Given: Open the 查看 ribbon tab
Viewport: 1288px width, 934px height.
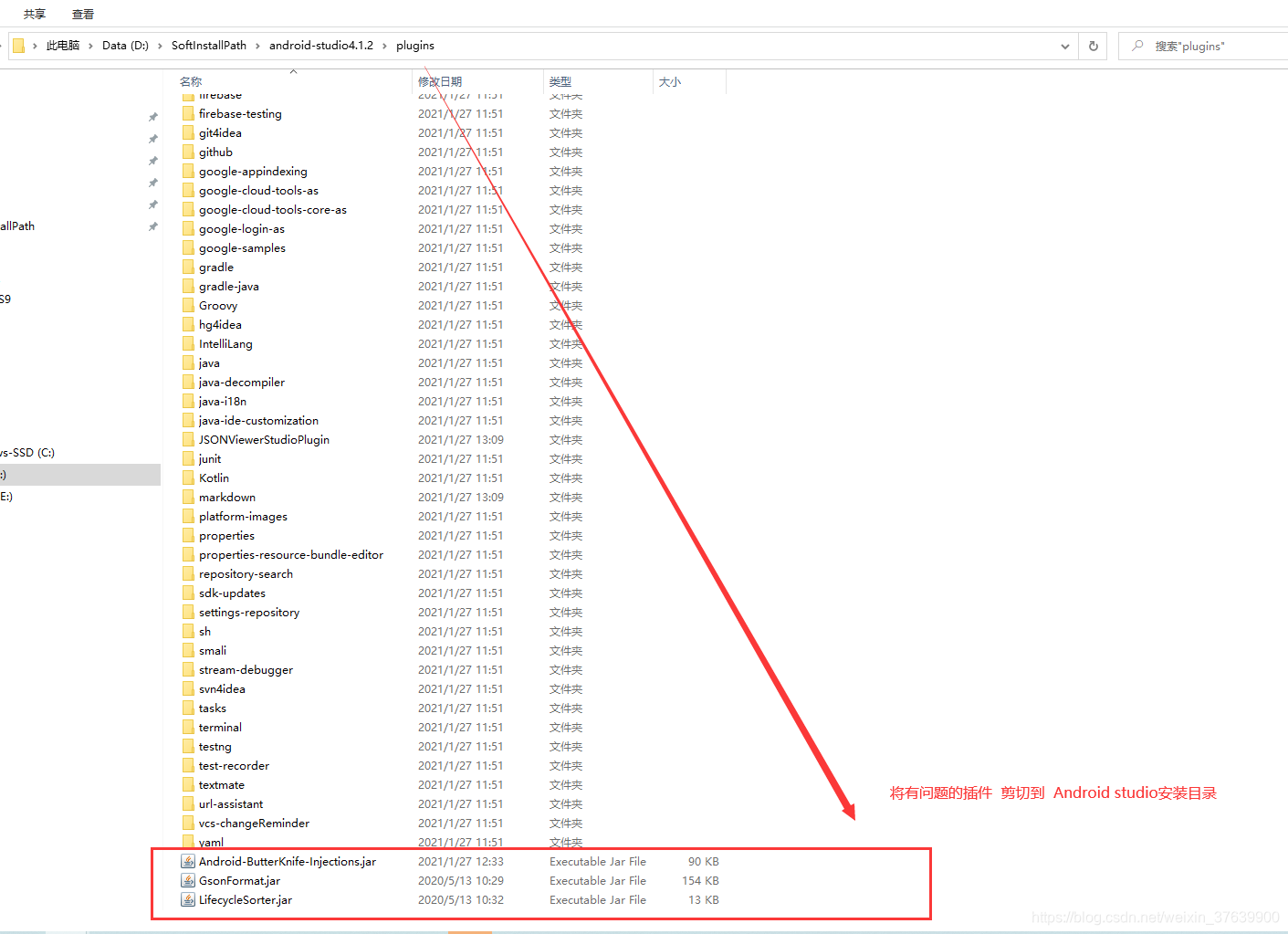Looking at the screenshot, I should tap(83, 14).
